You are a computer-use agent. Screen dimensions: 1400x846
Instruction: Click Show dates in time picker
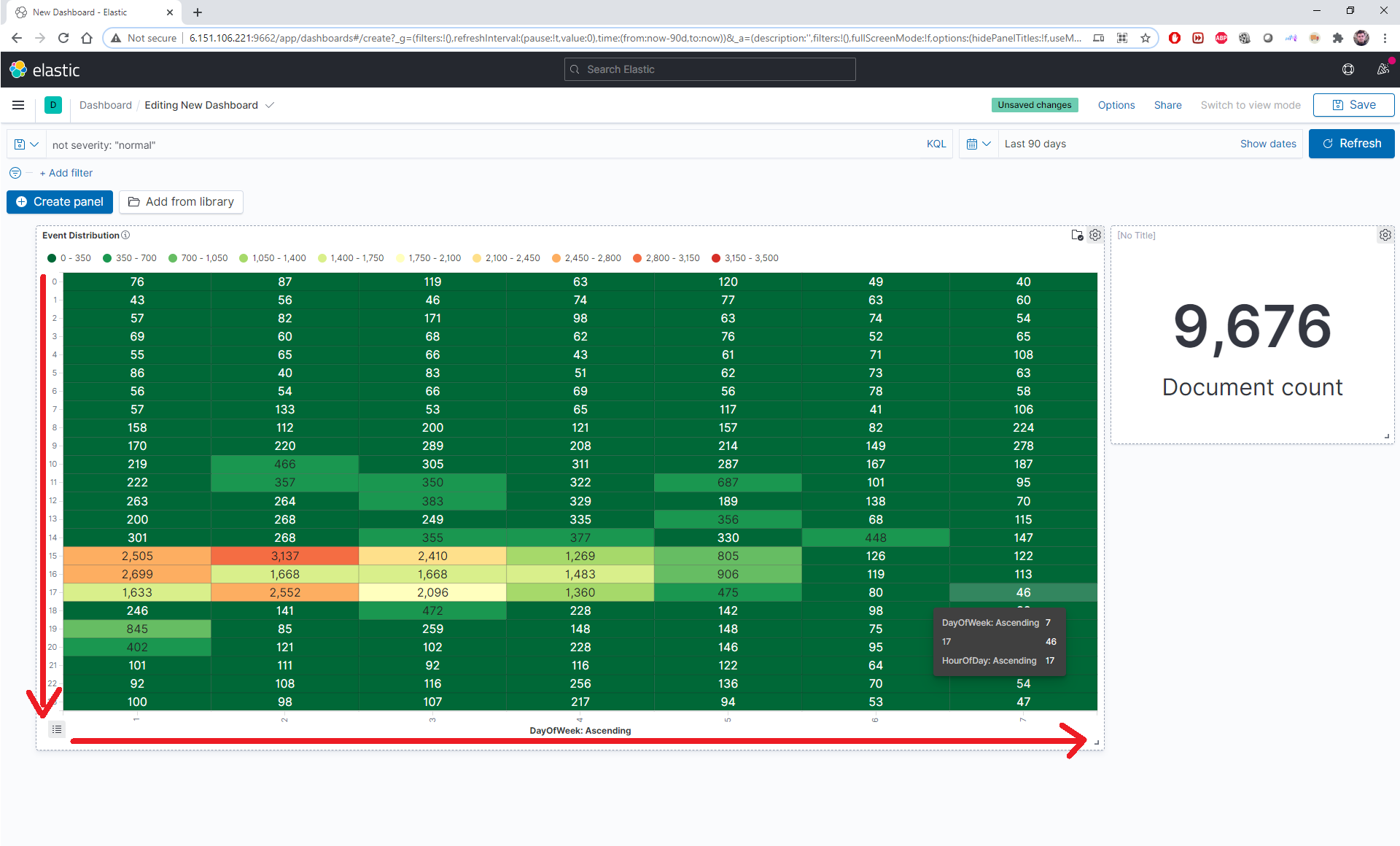[1267, 144]
